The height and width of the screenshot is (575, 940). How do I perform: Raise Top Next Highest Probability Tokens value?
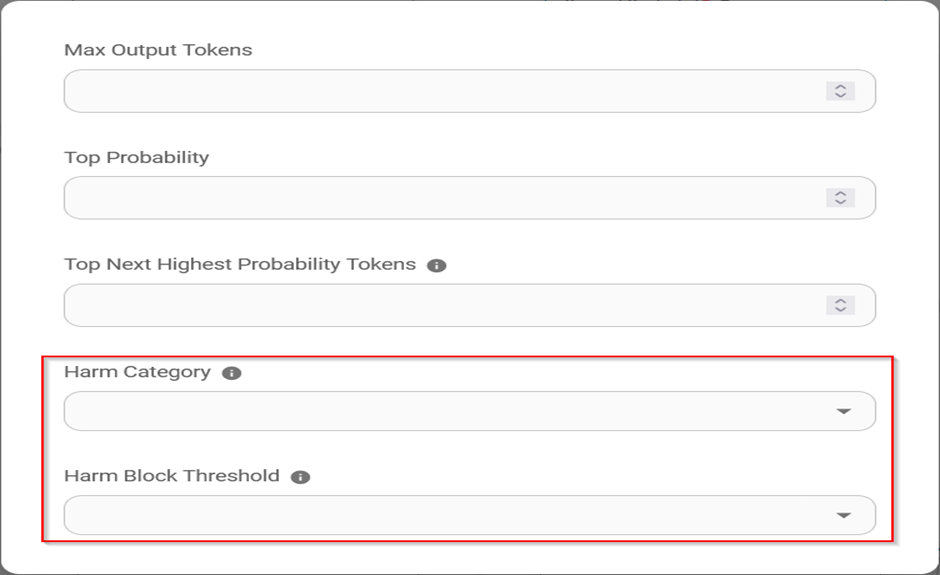tap(841, 300)
